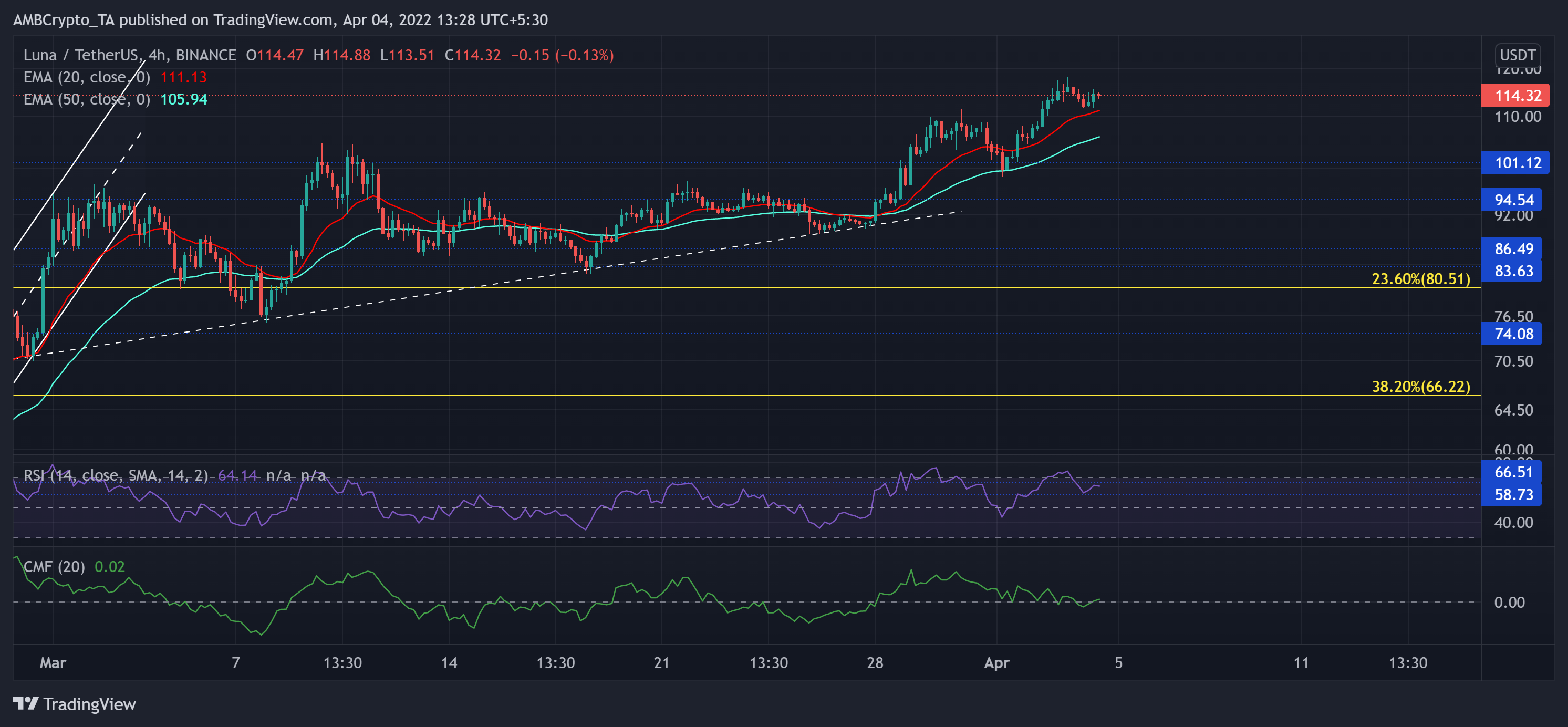Click the Luna / TetherUS symbol title
The image size is (1568, 727).
[x=81, y=55]
